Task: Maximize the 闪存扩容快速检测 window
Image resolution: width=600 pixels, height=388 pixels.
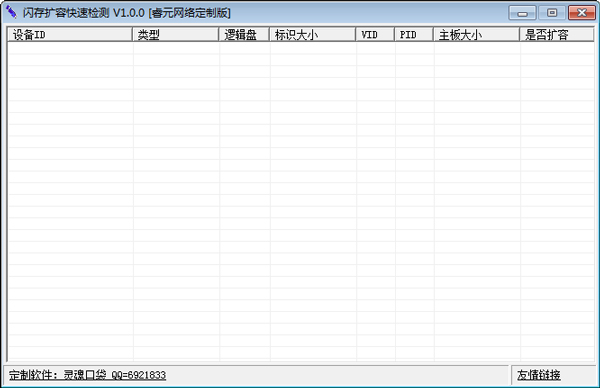Action: 552,13
